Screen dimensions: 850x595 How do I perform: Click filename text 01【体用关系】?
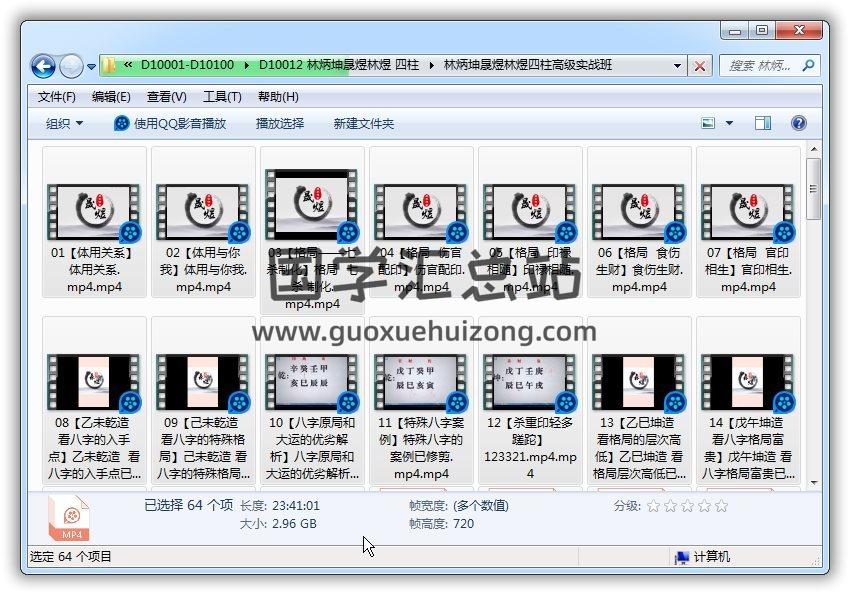pos(94,270)
